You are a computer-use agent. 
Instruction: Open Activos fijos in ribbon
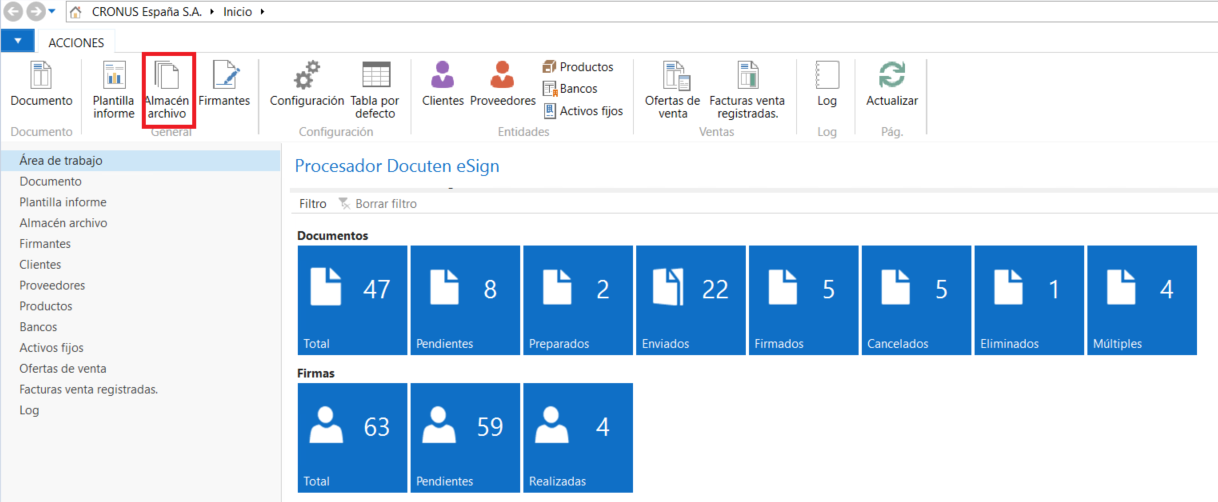coord(583,111)
